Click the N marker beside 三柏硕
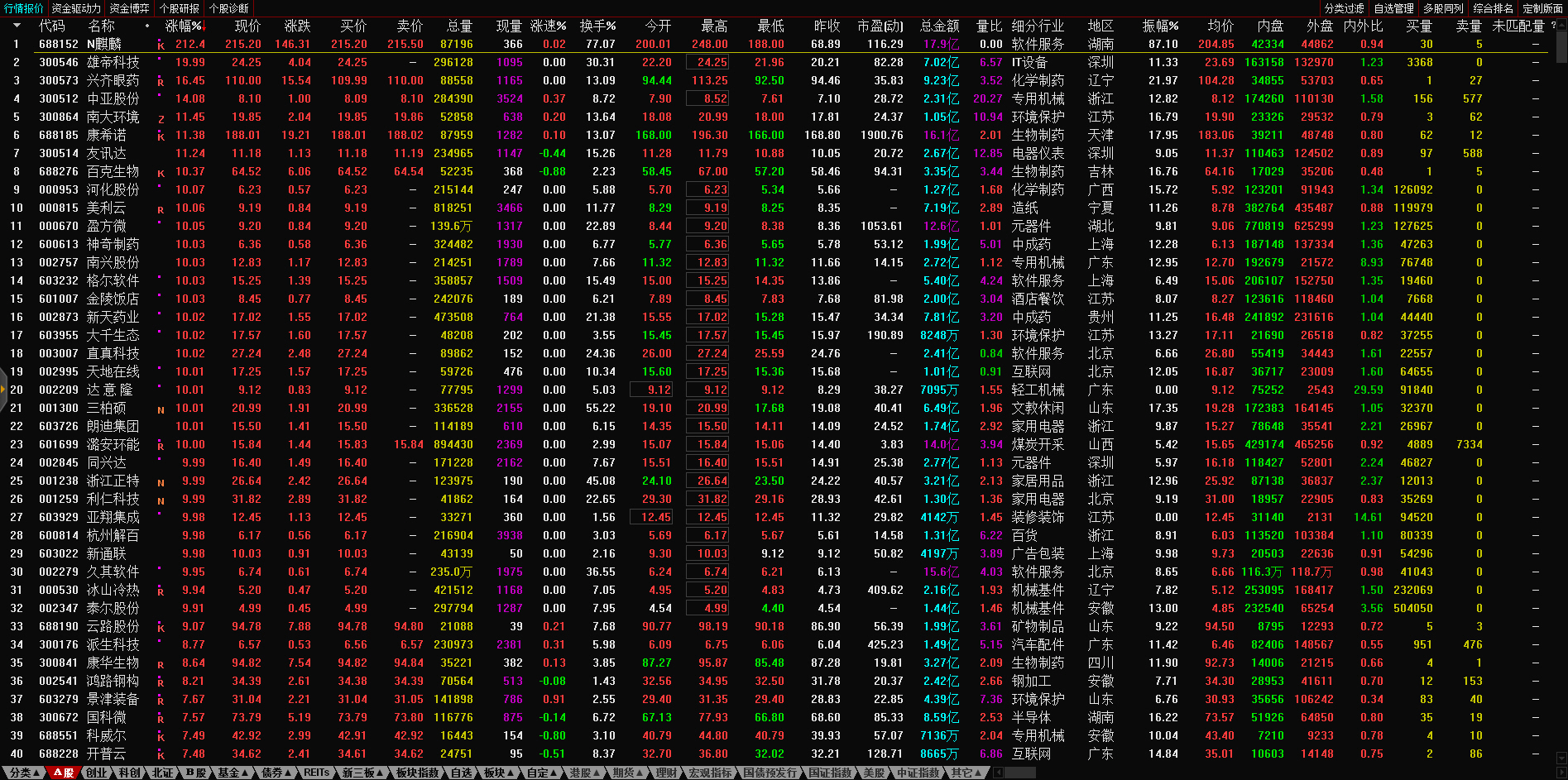Screen dimensions: 1568x780 (161, 409)
